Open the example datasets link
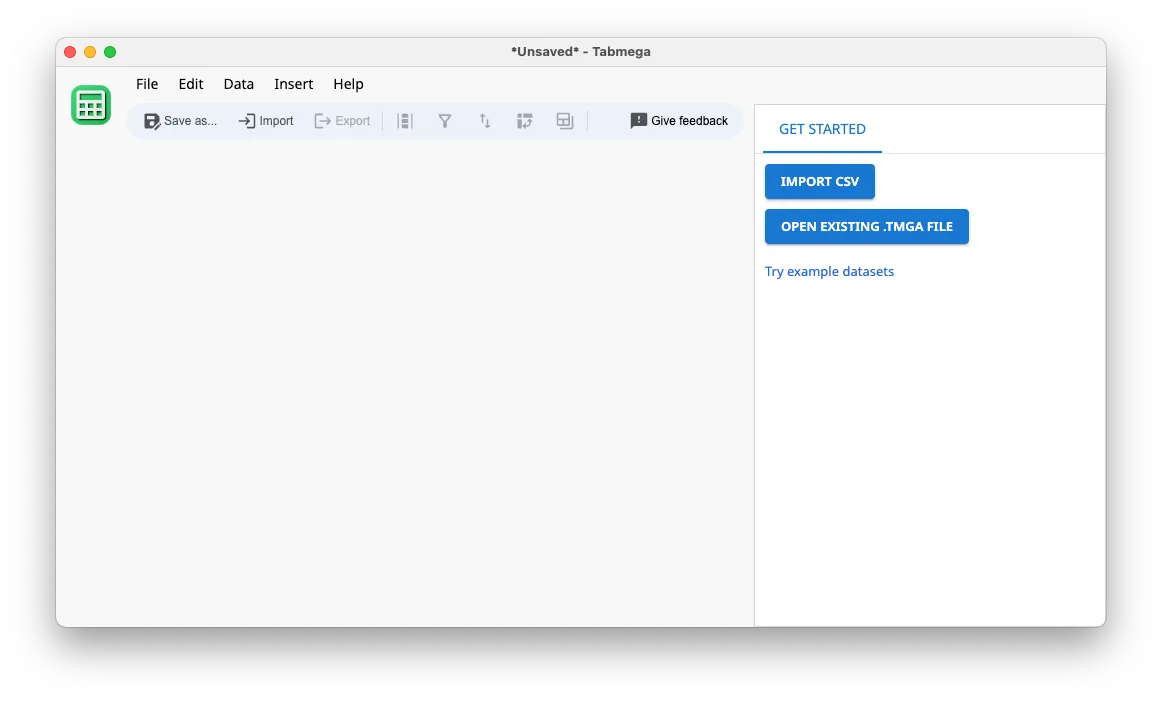1162x701 pixels. coord(829,271)
